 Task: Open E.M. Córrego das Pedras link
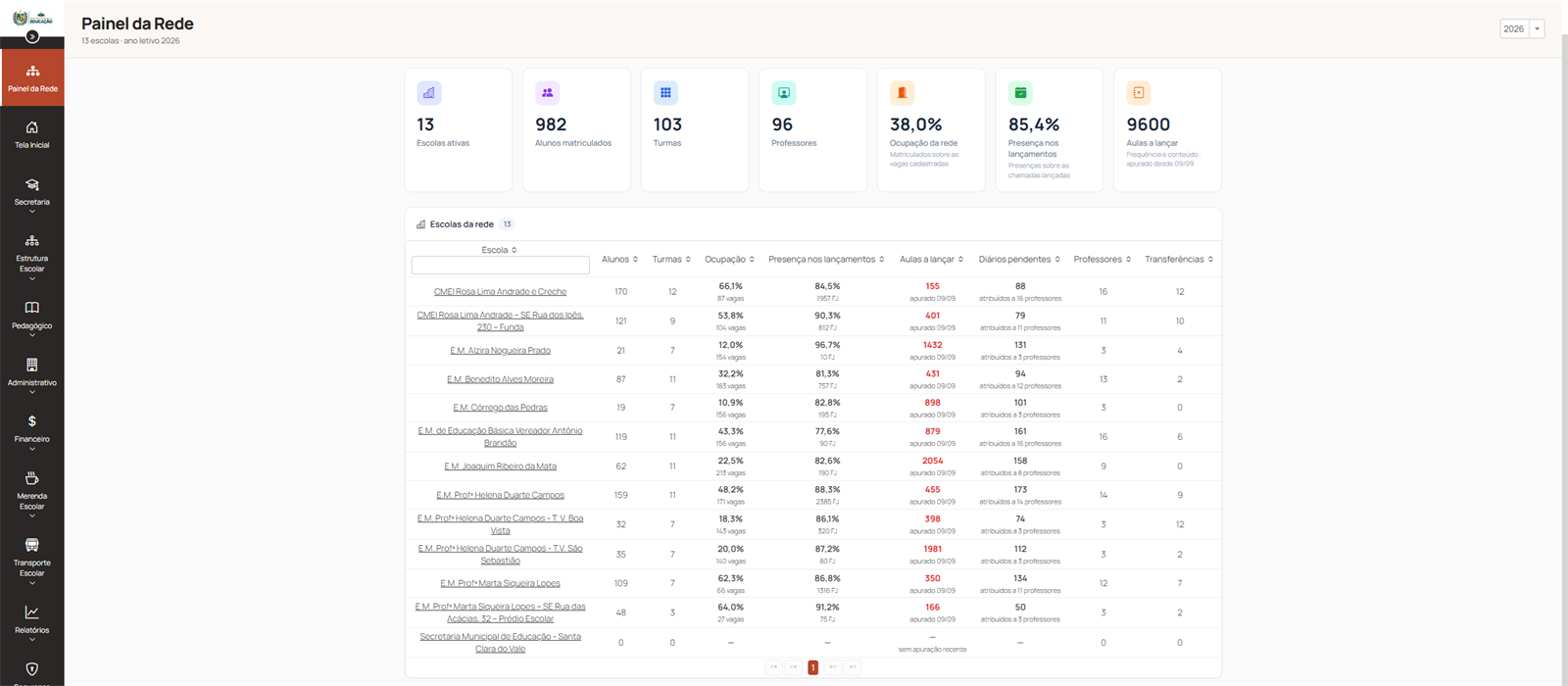(x=501, y=408)
